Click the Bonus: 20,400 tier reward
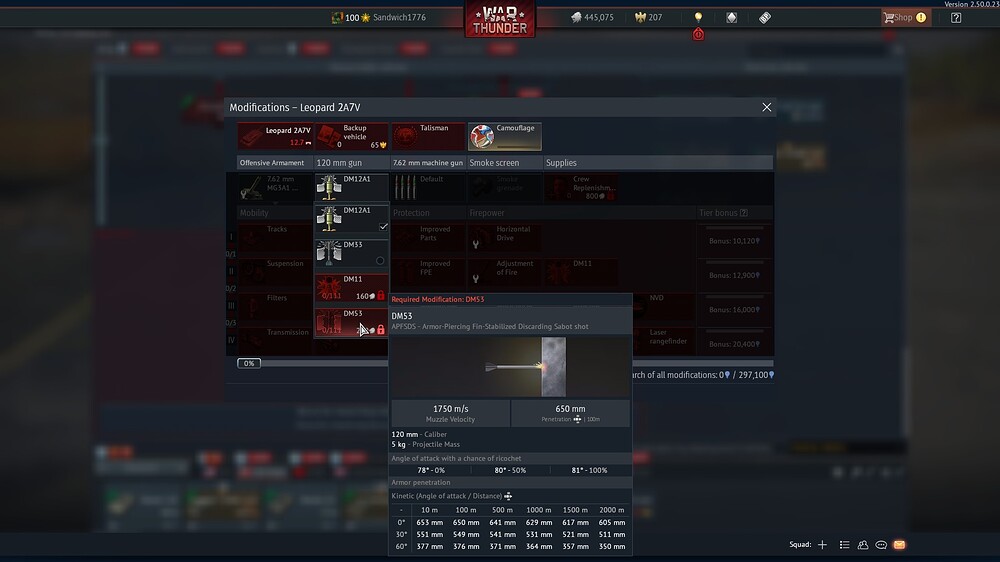This screenshot has width=1000, height=562. (734, 344)
